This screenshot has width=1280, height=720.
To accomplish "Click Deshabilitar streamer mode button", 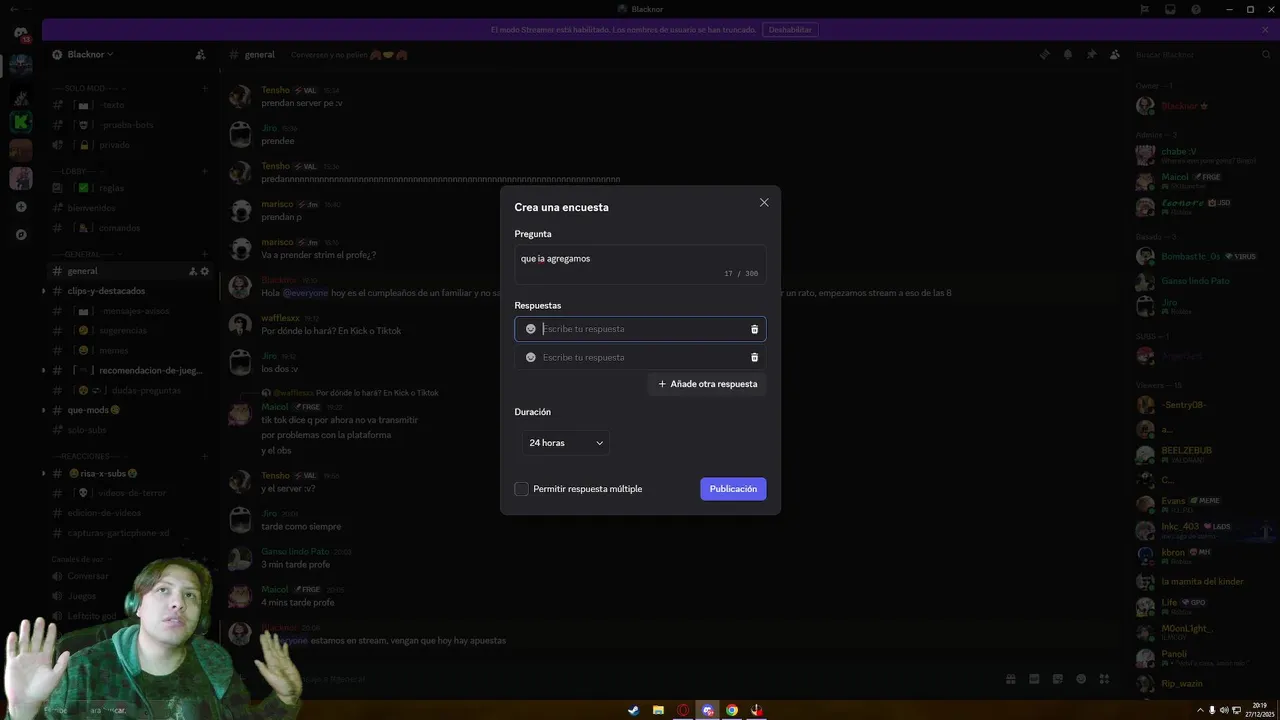I will pos(790,30).
